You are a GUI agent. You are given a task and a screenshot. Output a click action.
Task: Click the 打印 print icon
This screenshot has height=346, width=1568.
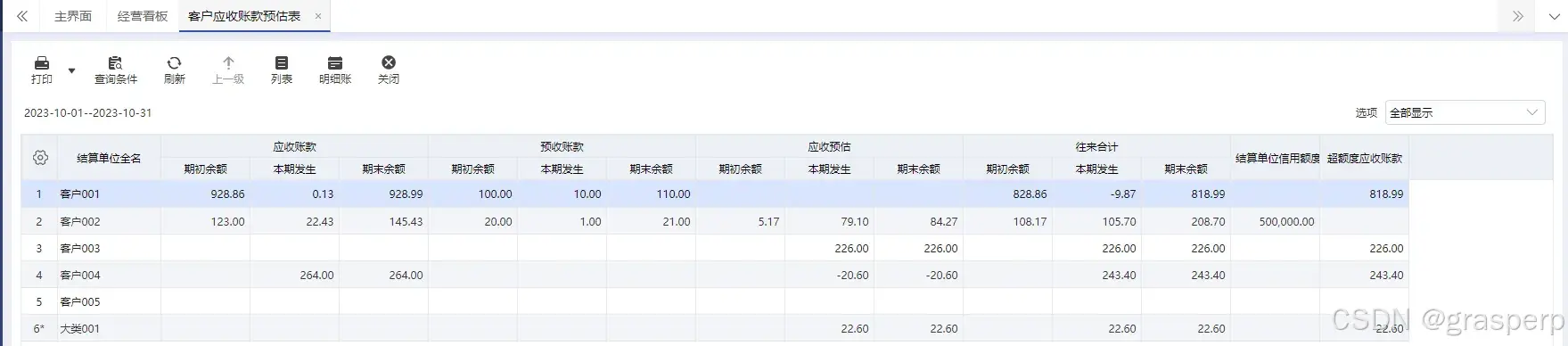pos(42,62)
